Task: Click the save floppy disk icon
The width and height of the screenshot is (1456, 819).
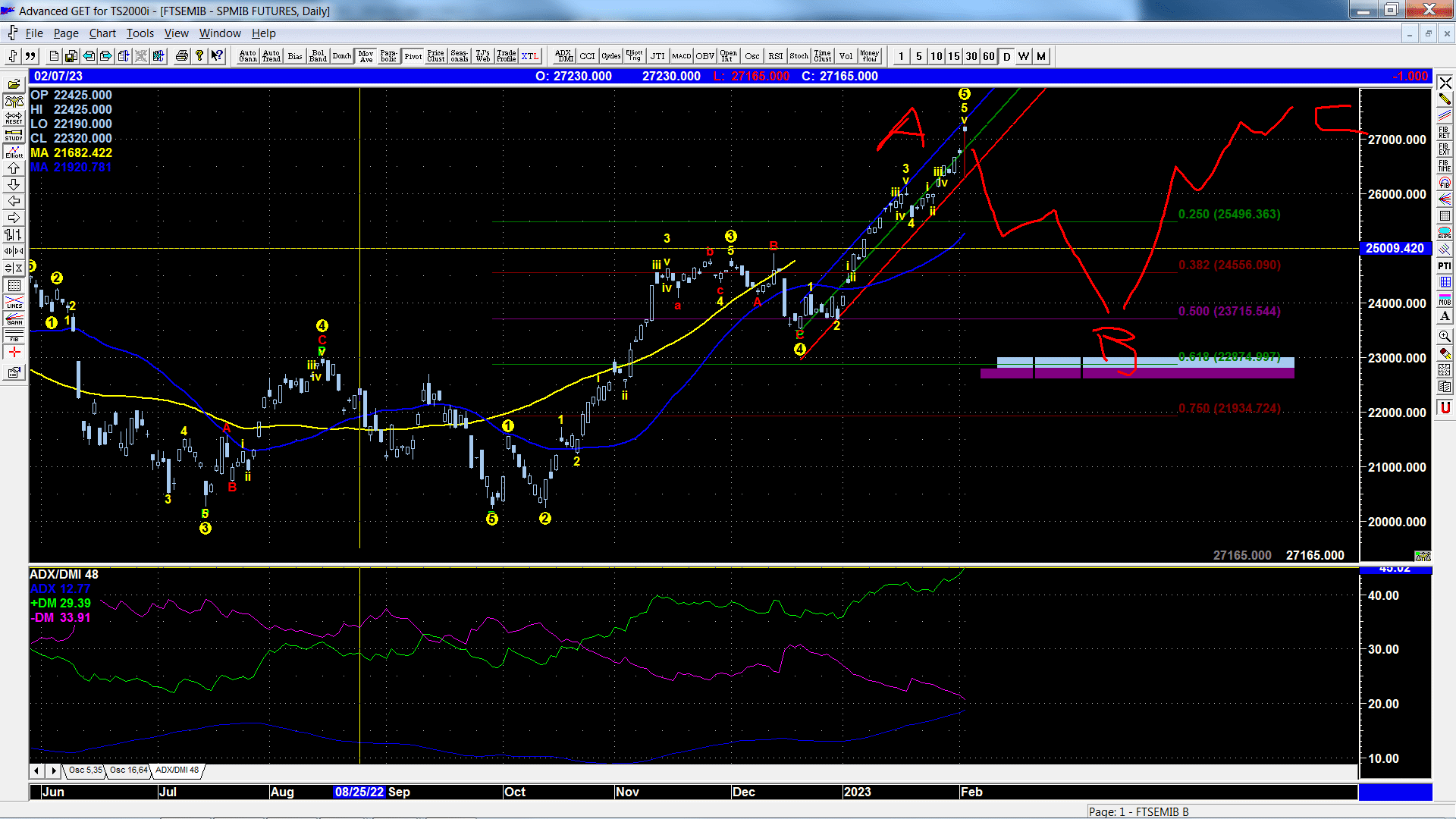Action: (x=71, y=56)
